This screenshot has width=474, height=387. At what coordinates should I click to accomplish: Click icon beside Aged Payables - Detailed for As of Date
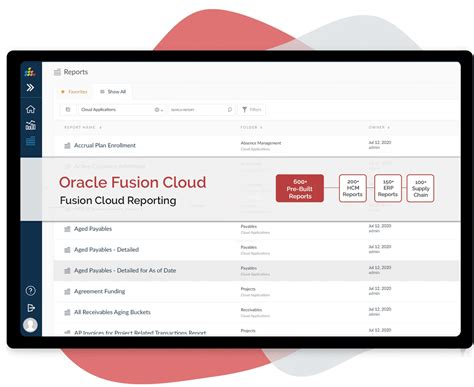[67, 271]
